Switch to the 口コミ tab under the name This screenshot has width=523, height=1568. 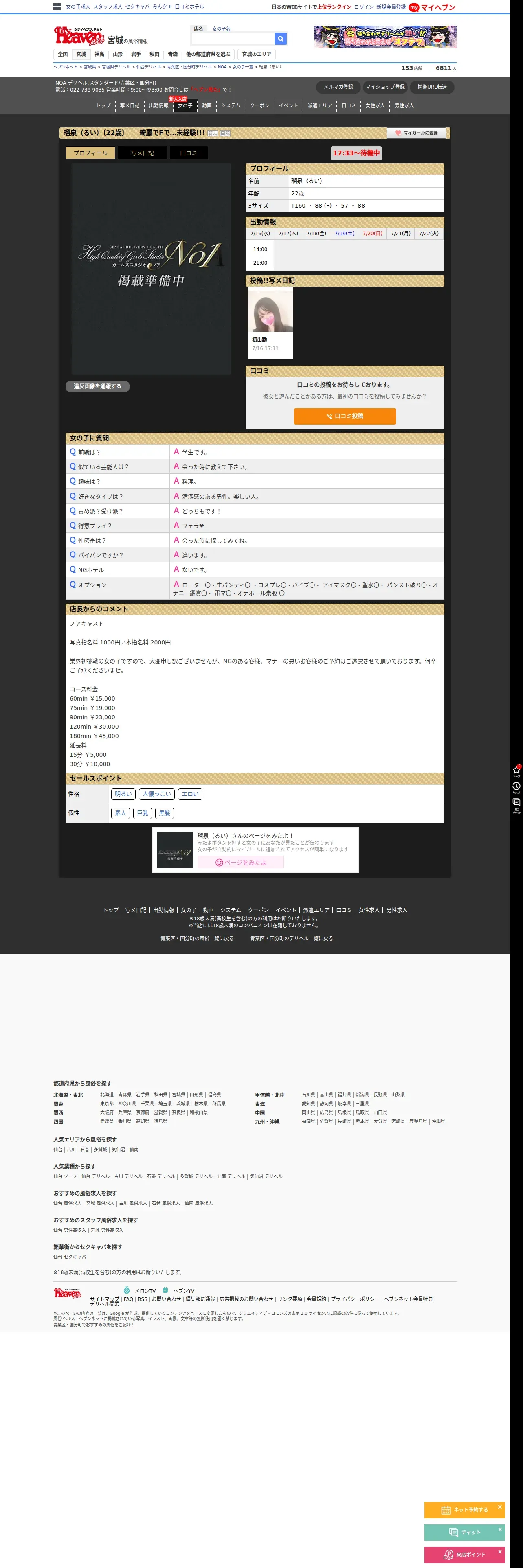pos(188,153)
